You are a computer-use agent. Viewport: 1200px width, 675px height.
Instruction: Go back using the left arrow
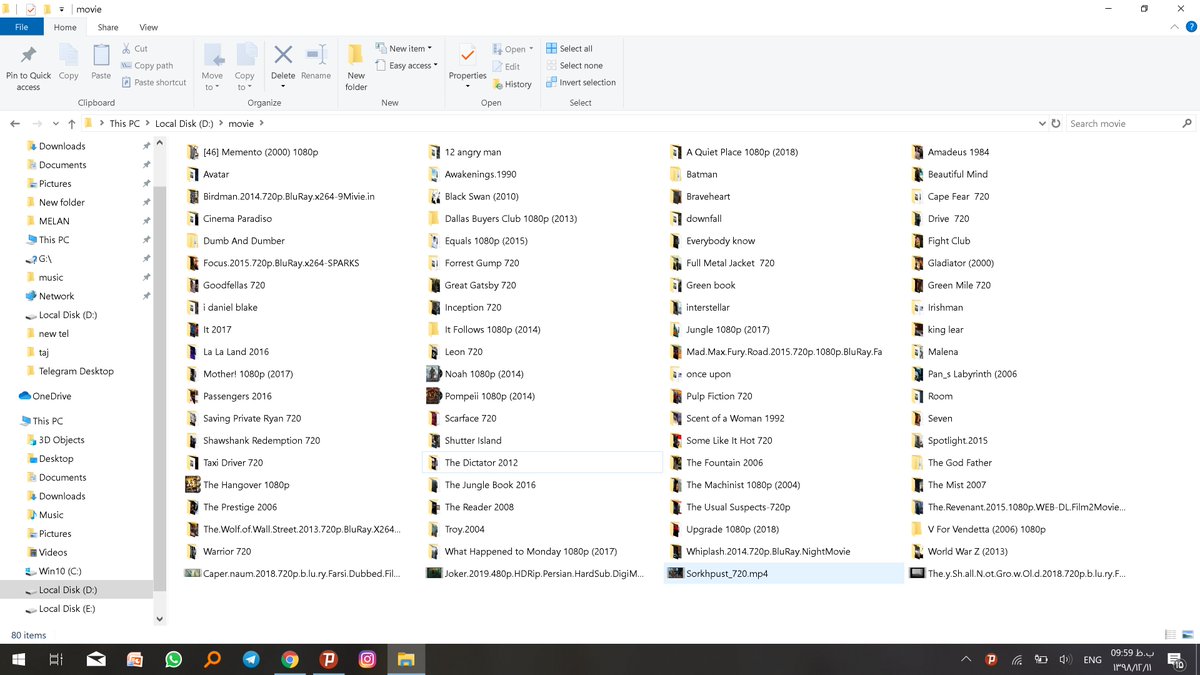[x=15, y=124]
